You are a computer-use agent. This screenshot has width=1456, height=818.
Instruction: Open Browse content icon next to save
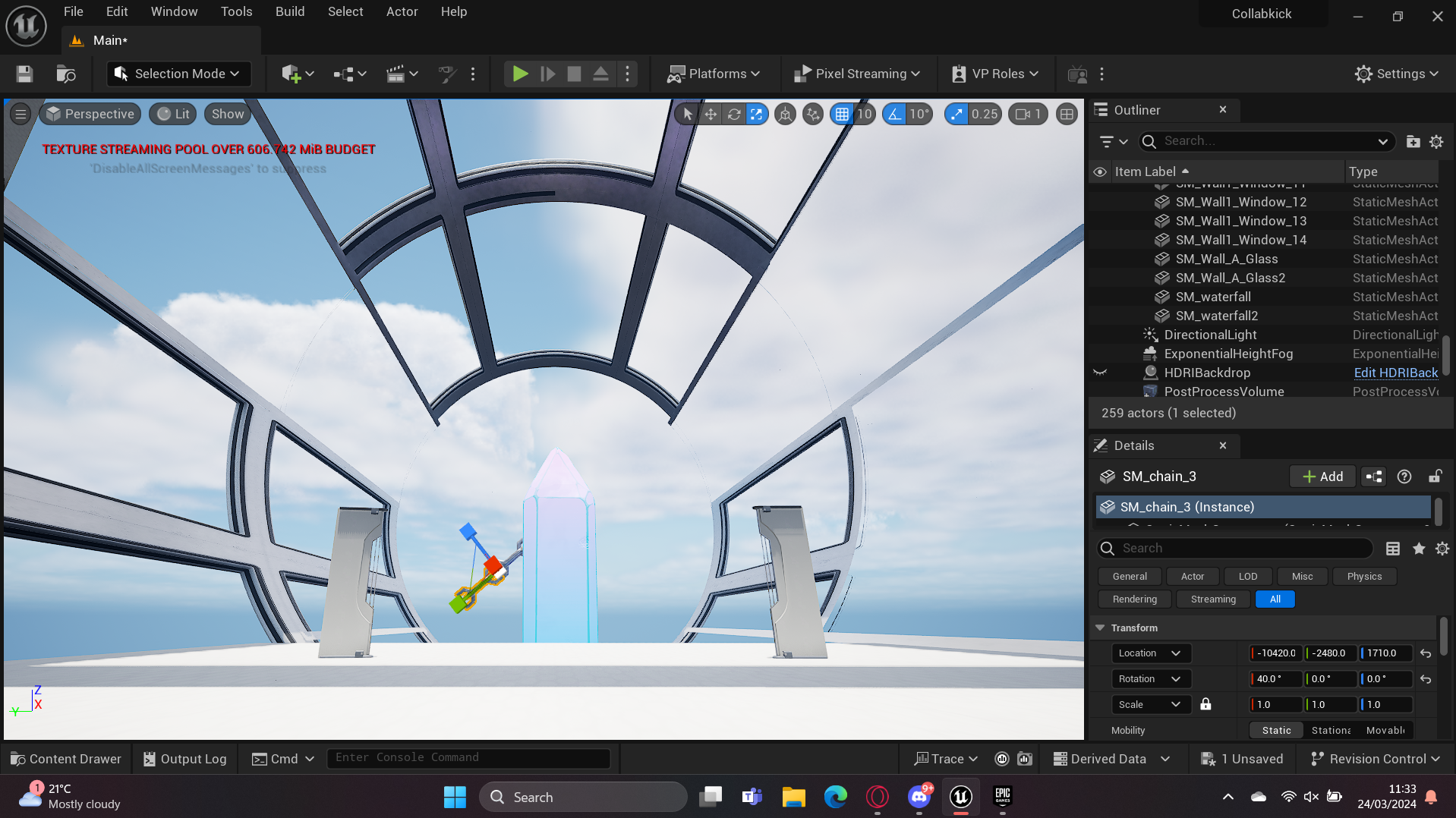pos(66,74)
